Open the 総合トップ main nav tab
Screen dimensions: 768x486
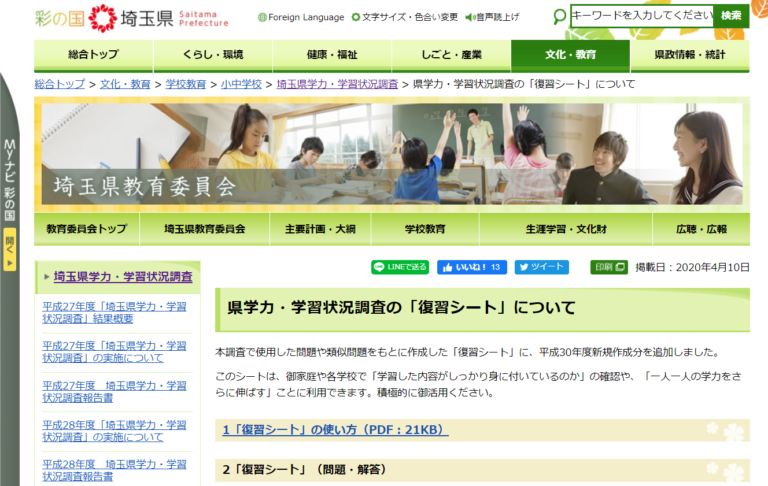coord(94,55)
